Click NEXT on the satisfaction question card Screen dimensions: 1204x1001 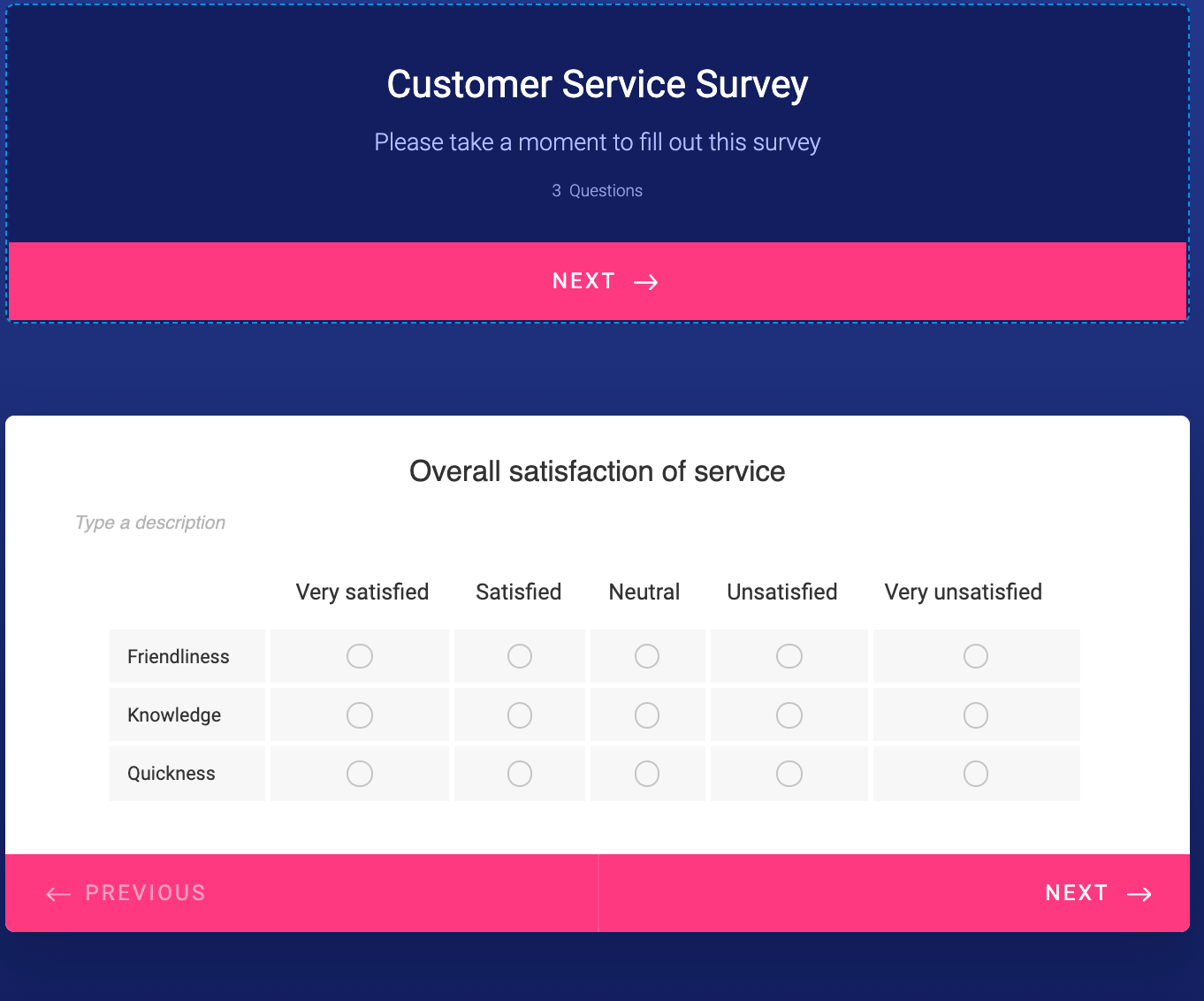click(1097, 893)
